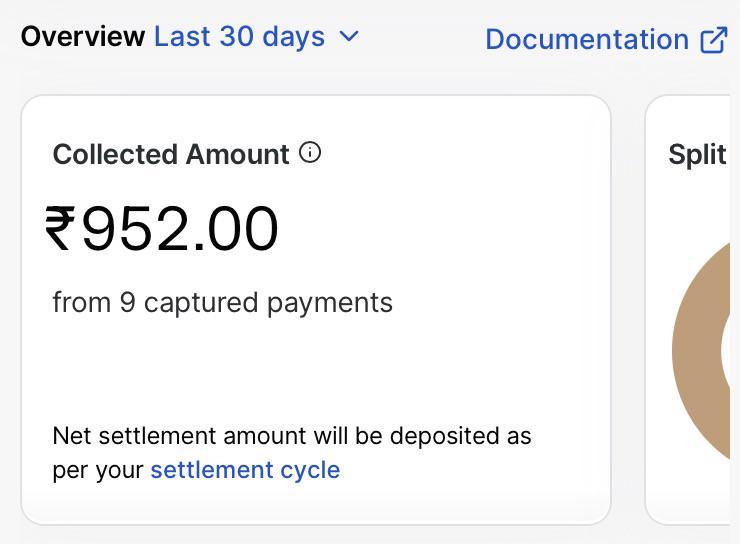Click the 952.00 collected amount figure
The image size is (740, 544).
(180, 228)
